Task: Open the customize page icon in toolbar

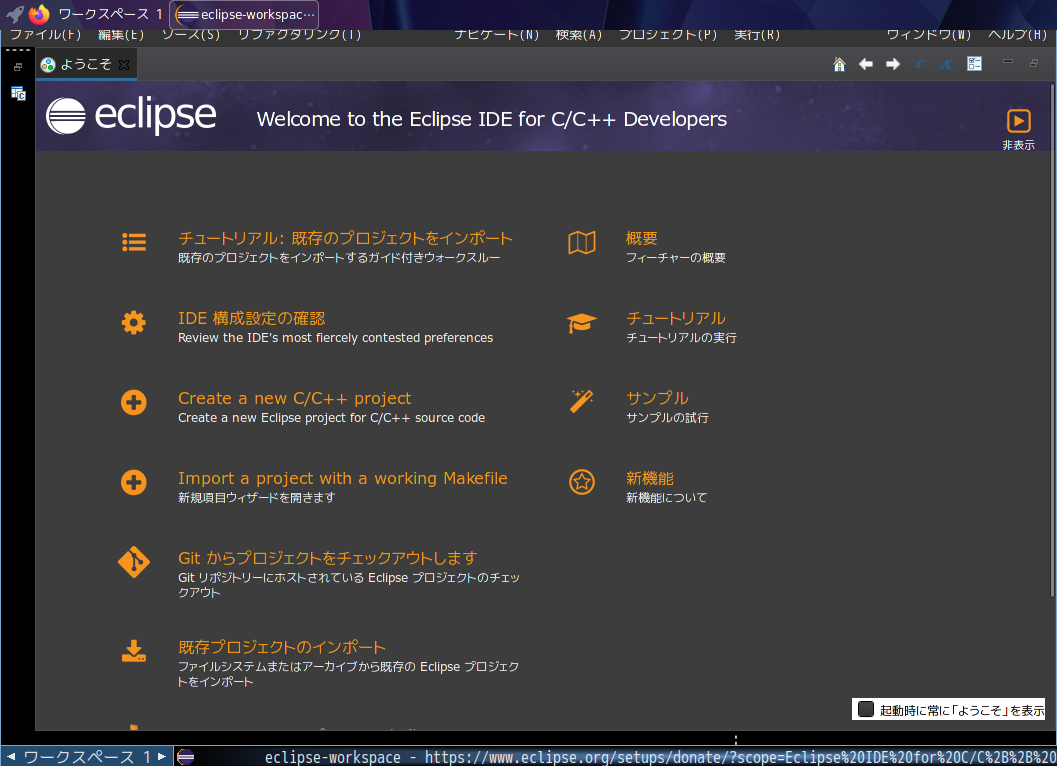Action: [975, 64]
